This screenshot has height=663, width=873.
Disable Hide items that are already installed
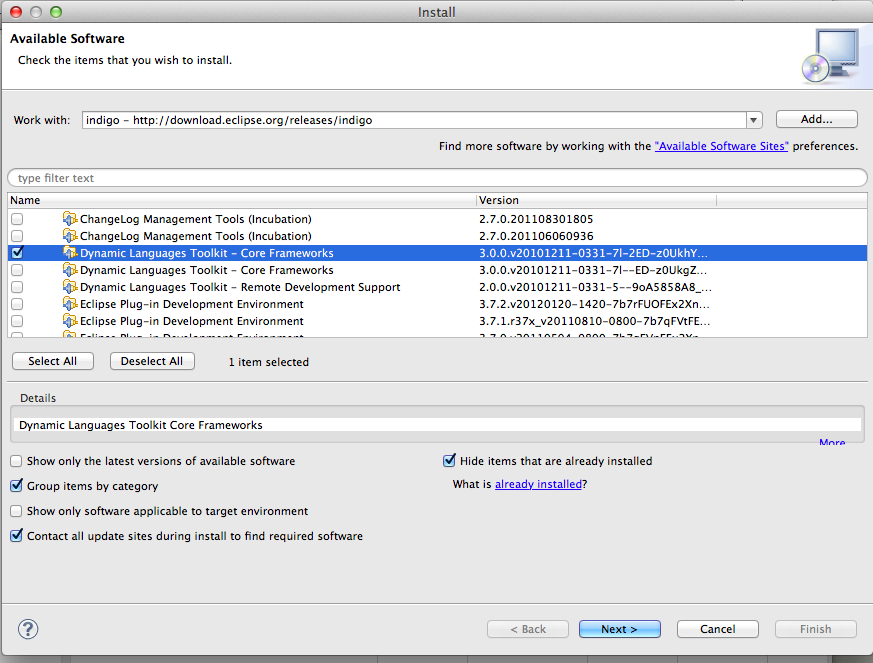(x=449, y=460)
